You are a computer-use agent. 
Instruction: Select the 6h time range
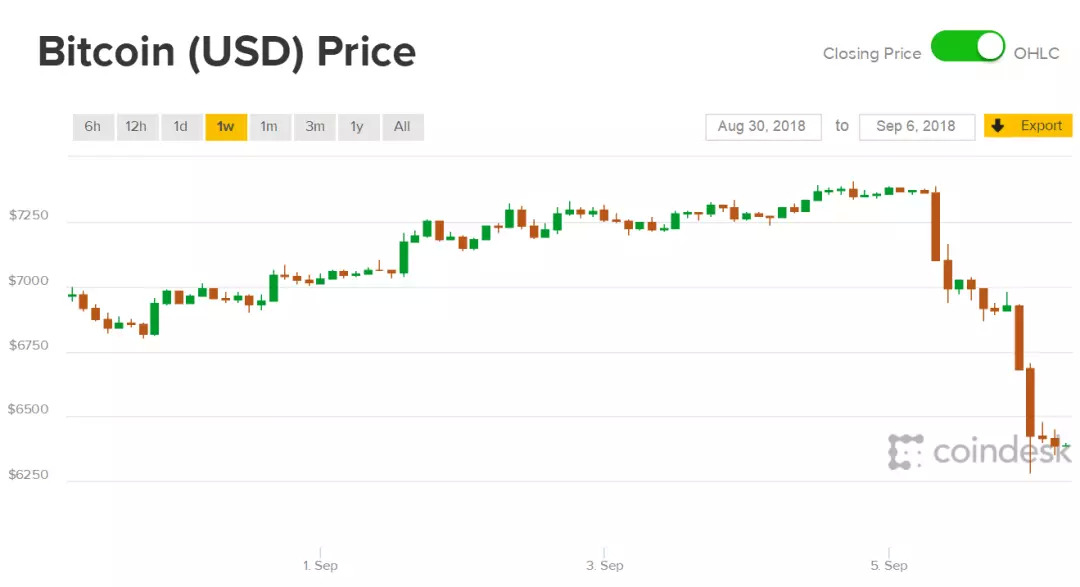[92, 127]
